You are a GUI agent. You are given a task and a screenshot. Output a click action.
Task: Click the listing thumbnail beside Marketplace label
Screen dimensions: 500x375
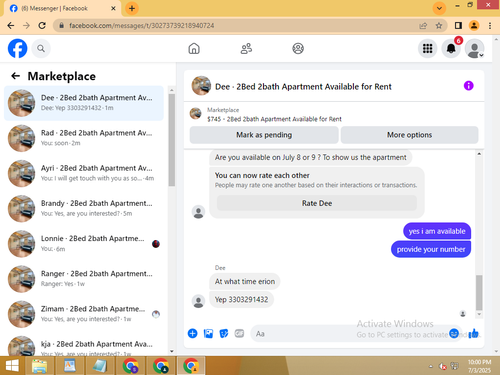pos(196,114)
